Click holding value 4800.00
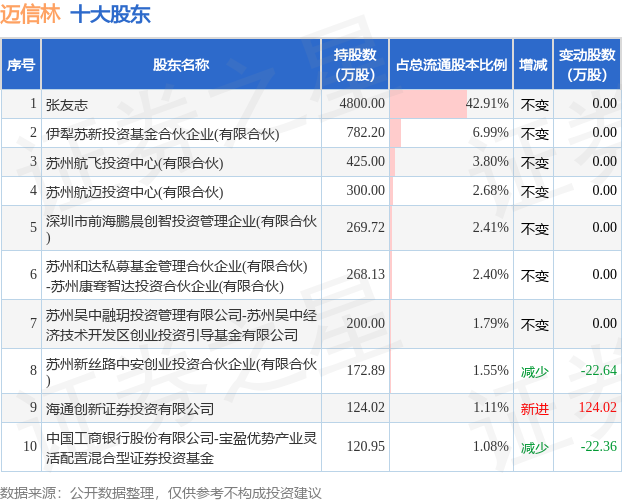 point(362,104)
